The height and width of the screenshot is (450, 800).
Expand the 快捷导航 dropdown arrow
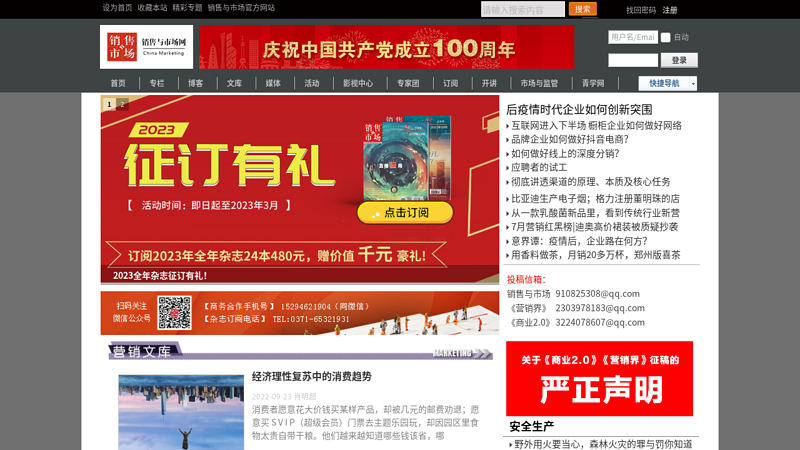693,84
